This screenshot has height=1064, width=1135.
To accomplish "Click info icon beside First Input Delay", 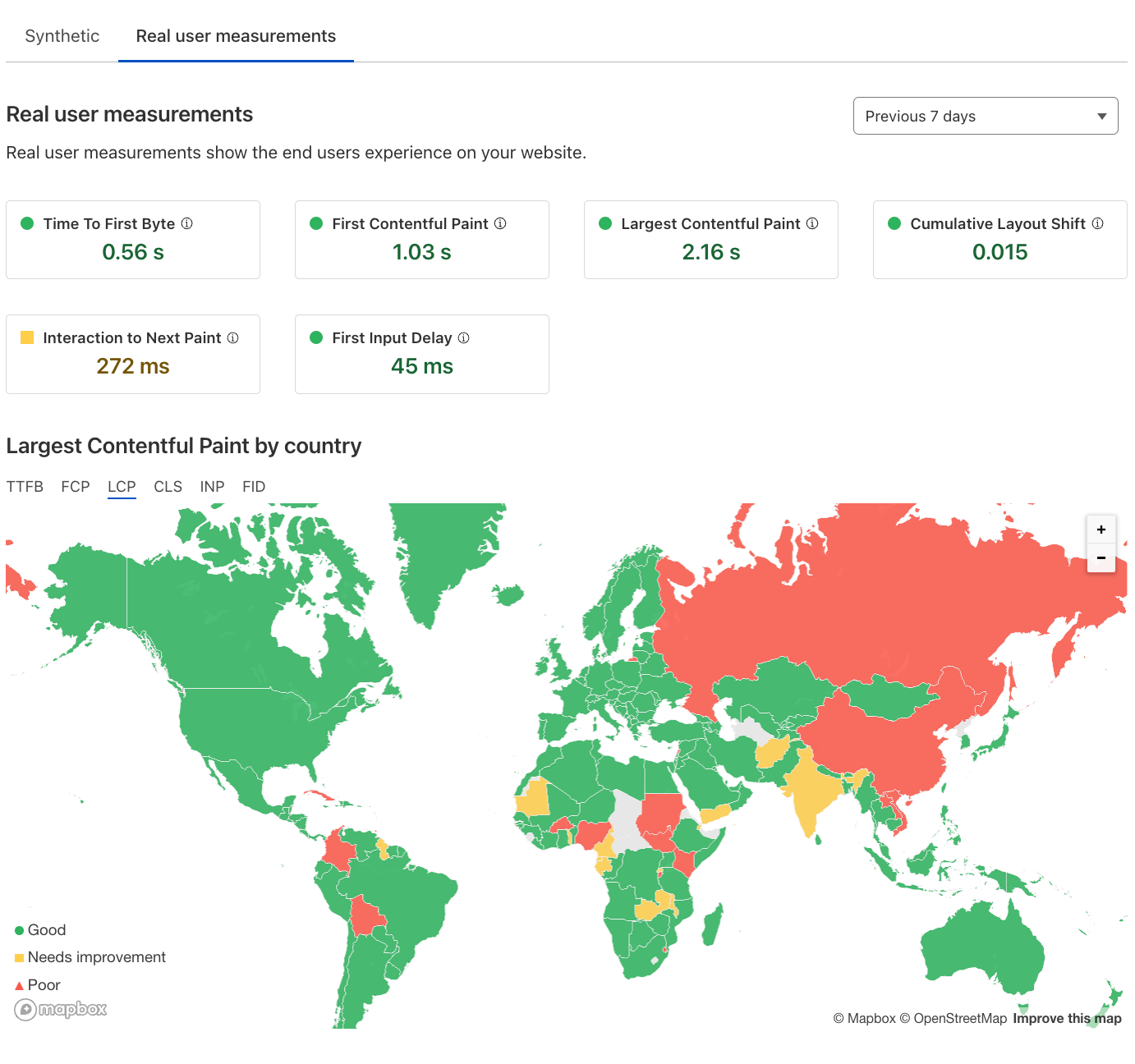I will pyautogui.click(x=464, y=337).
